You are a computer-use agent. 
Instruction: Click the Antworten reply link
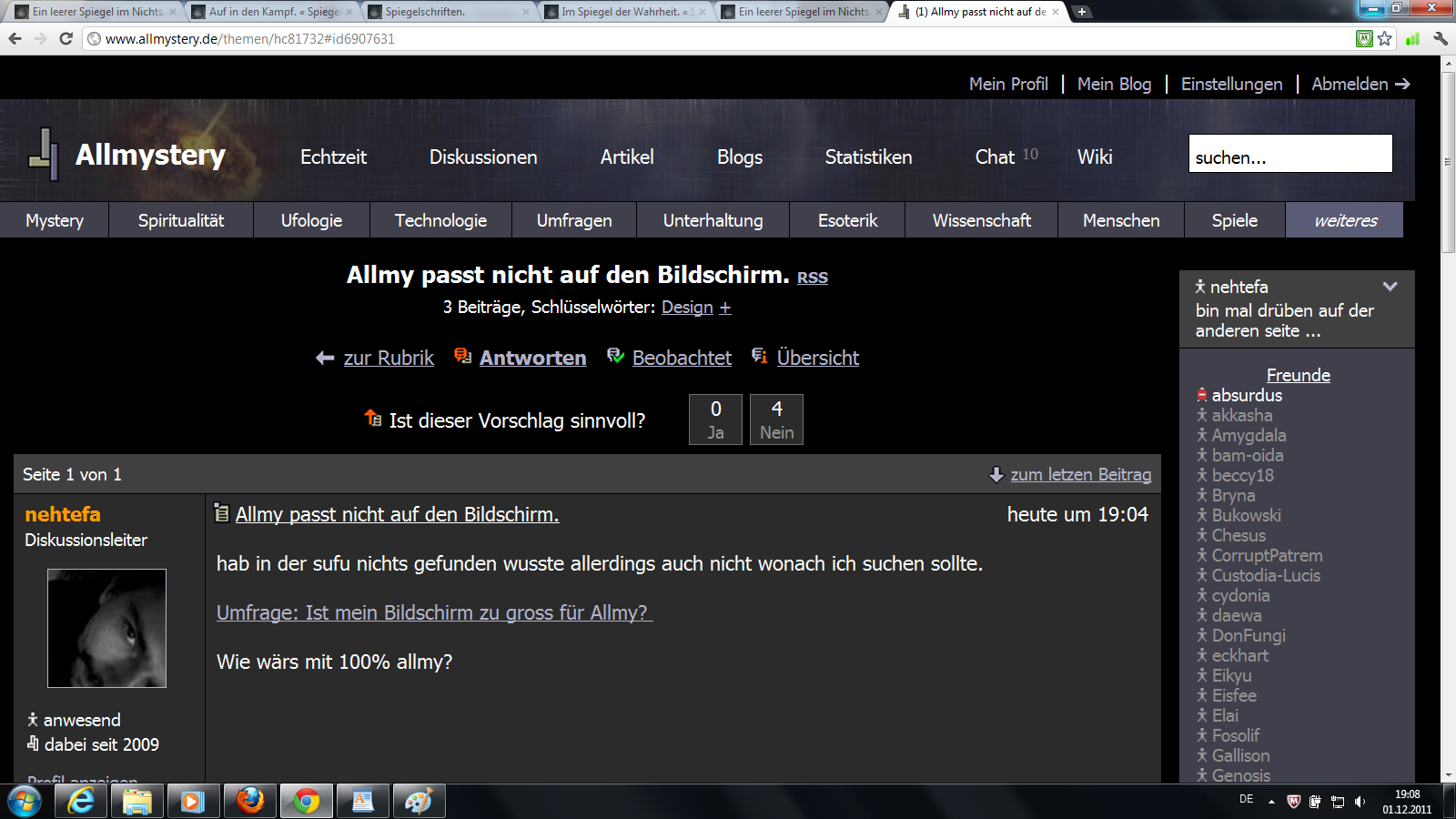[x=532, y=359]
